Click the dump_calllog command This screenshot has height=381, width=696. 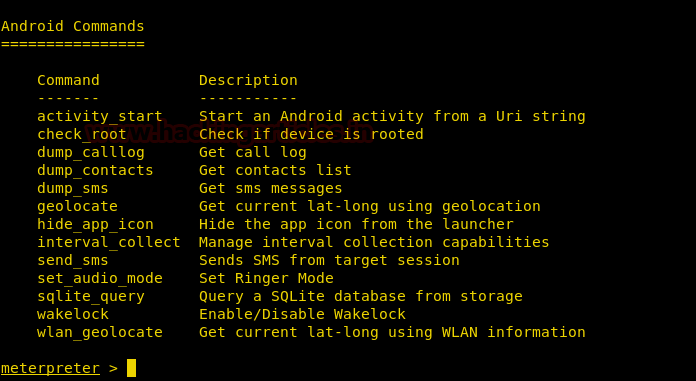tap(91, 153)
